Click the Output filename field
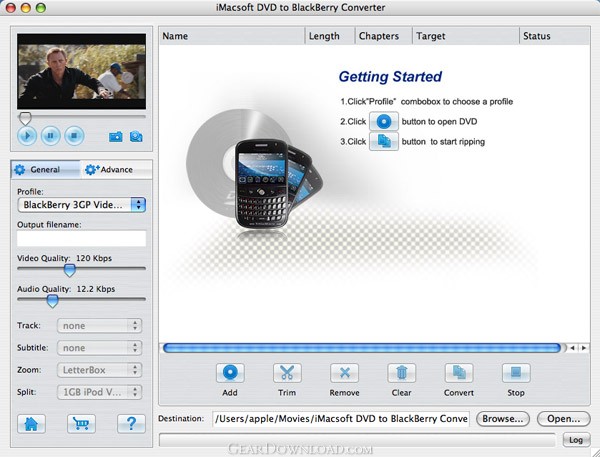 tap(82, 238)
